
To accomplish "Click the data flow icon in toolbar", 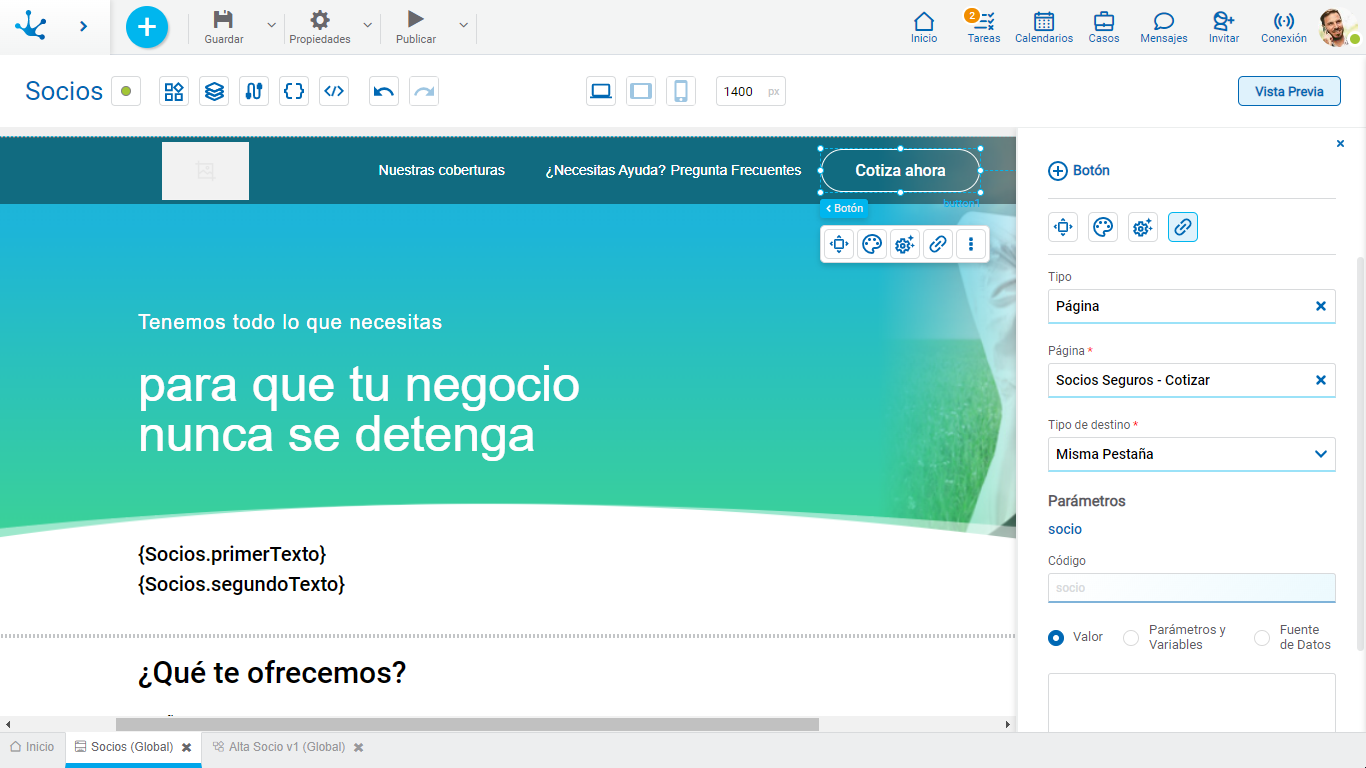I will (254, 91).
